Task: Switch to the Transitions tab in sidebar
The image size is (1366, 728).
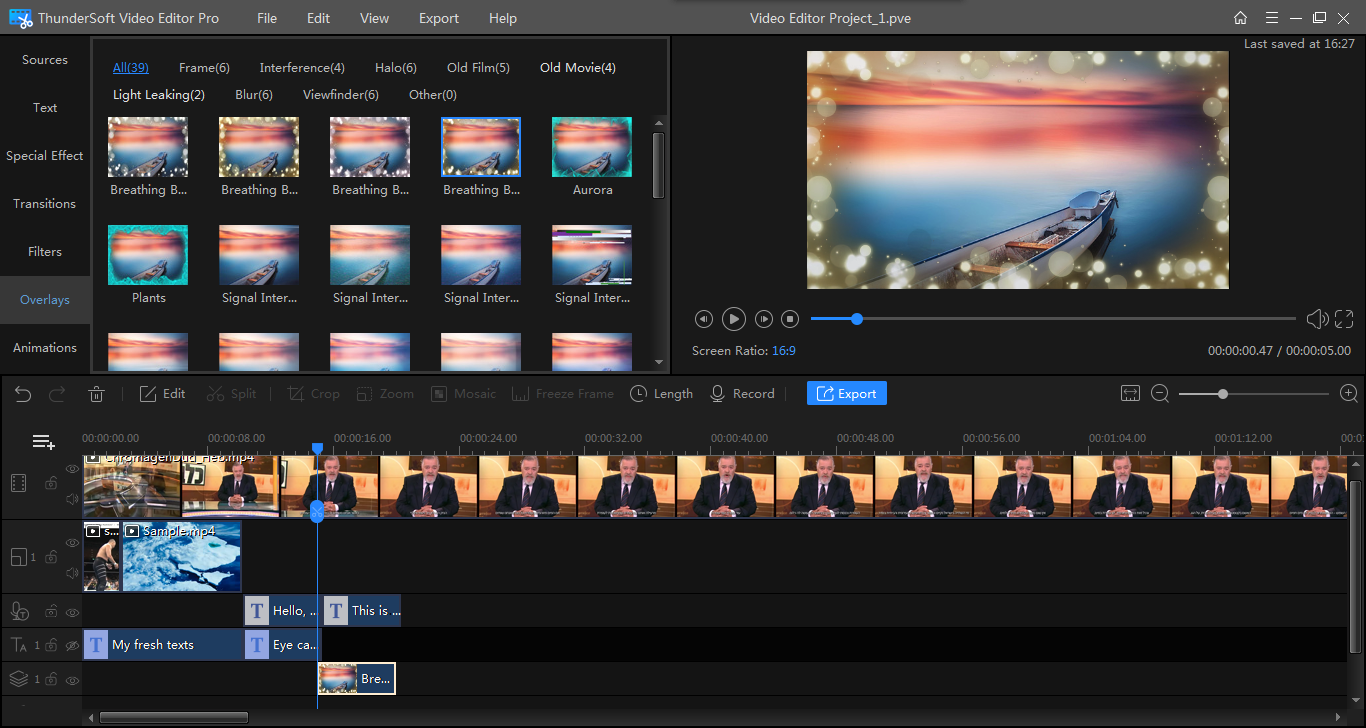Action: coord(45,204)
